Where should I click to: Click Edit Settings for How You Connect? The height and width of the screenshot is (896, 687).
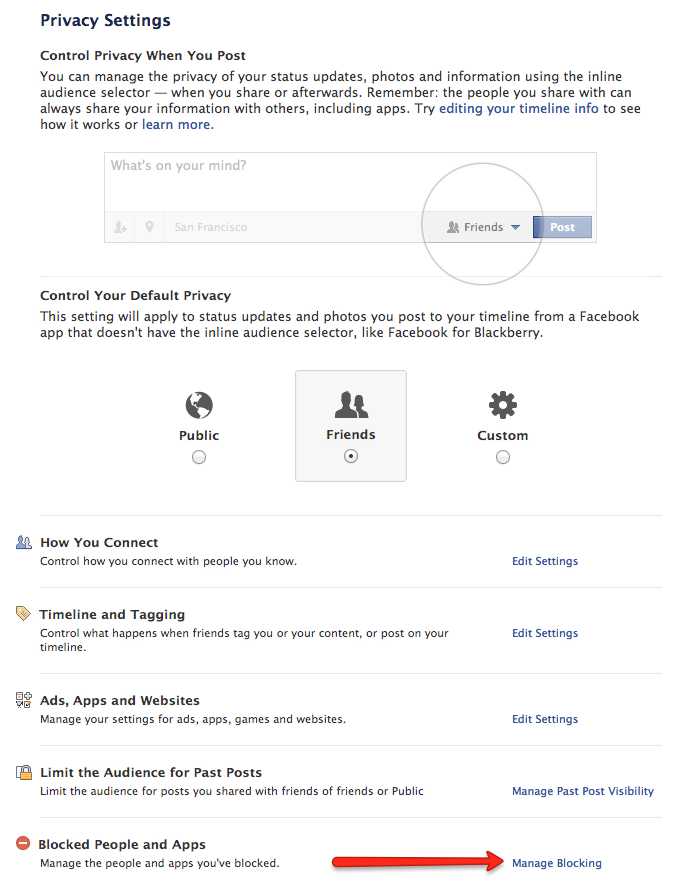click(x=545, y=561)
